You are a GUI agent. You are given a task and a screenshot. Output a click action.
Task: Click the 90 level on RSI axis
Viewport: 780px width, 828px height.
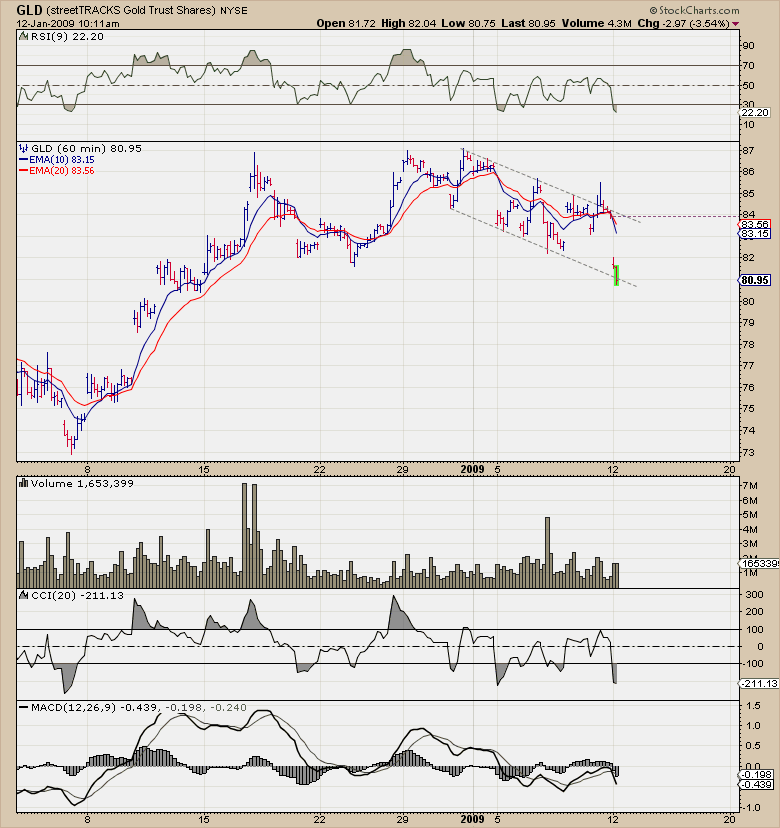click(x=748, y=46)
